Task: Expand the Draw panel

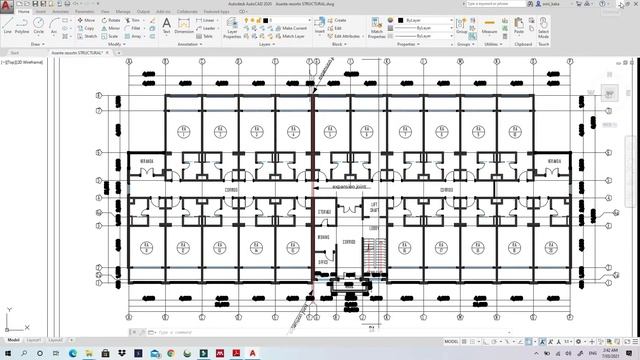Action: [38, 44]
